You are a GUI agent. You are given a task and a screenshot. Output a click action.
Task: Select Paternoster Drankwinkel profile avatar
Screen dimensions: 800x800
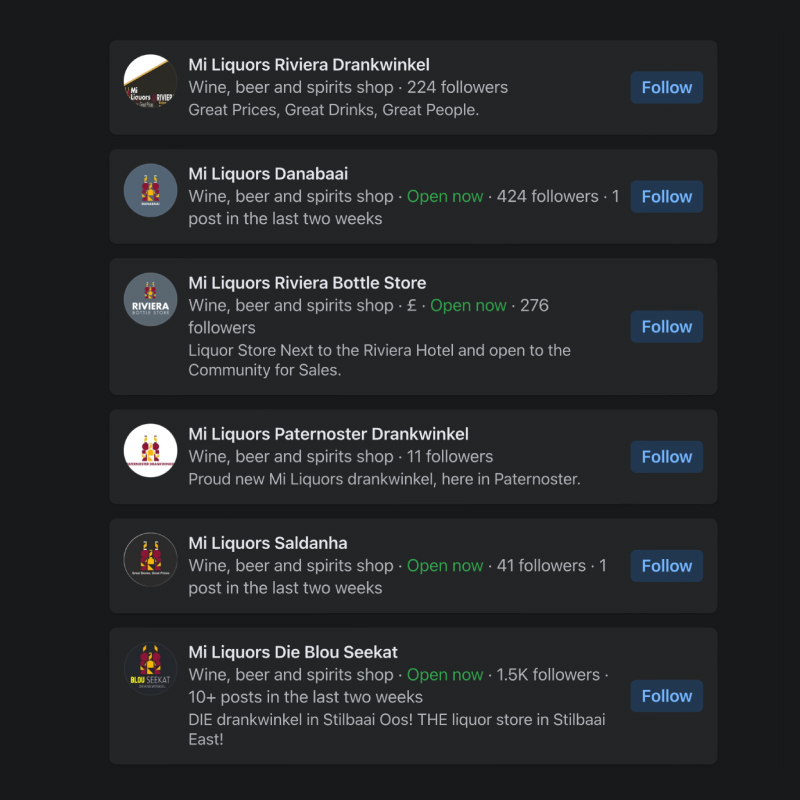[x=150, y=451]
